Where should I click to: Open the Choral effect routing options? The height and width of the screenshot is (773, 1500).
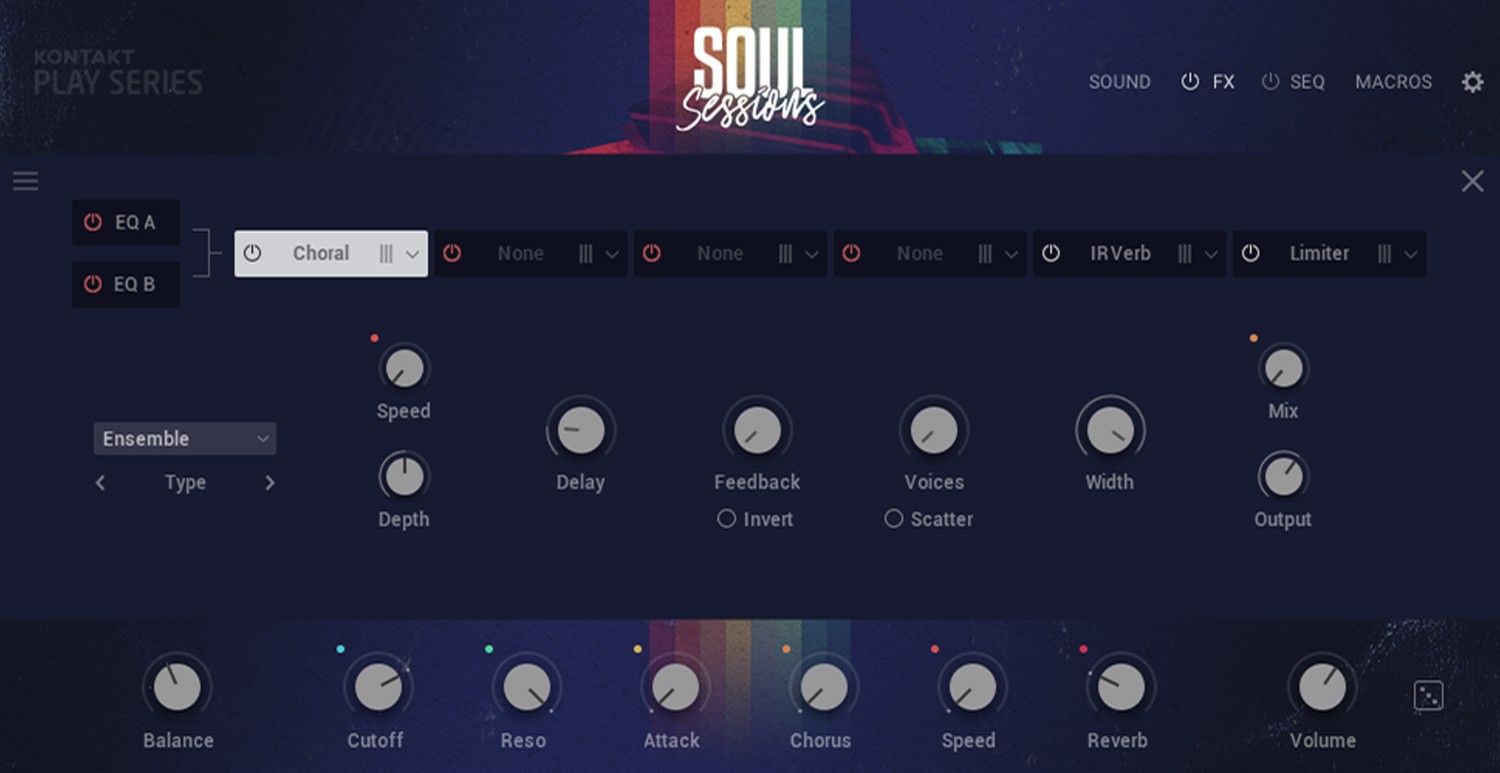(388, 253)
